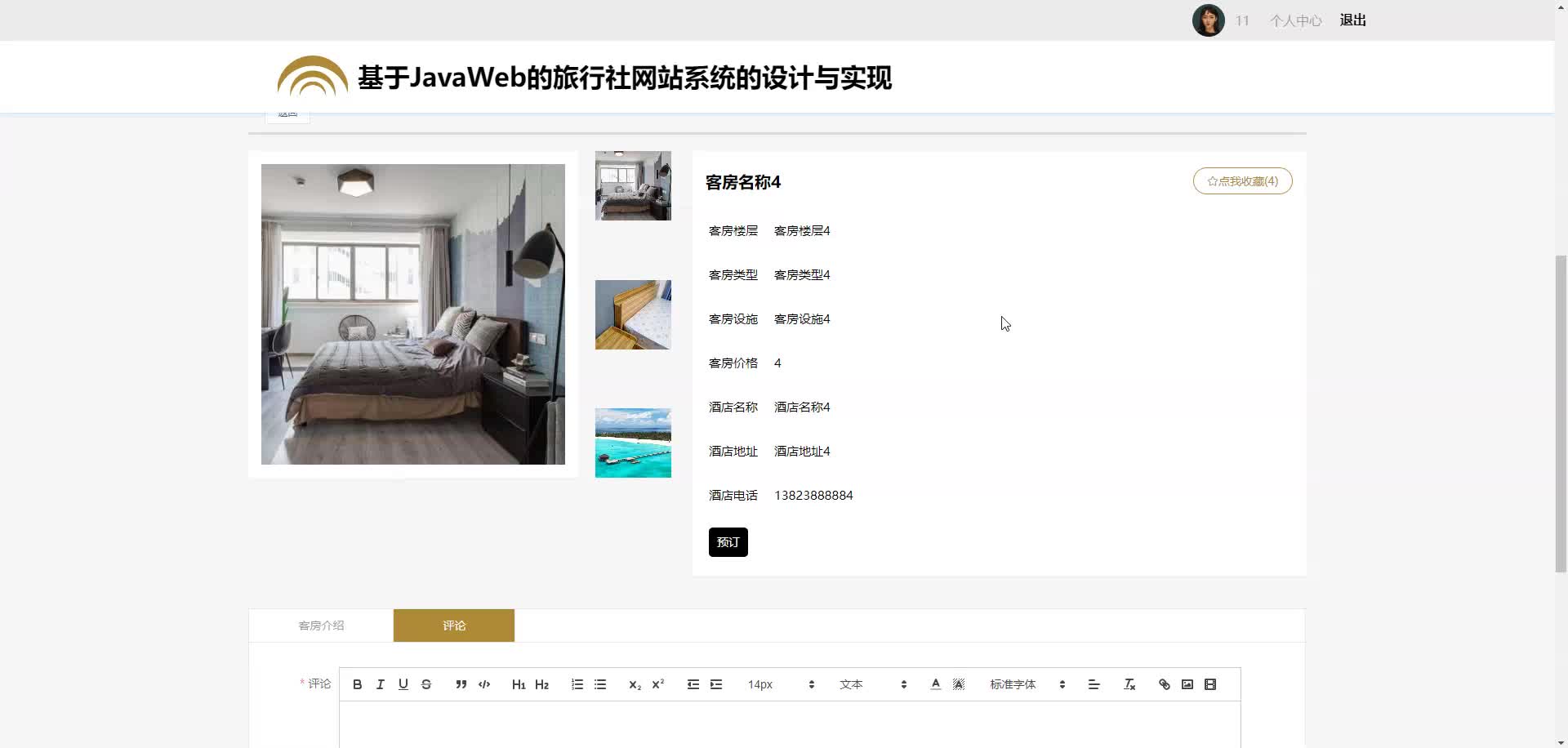This screenshot has height=748, width=1568.
Task: Click the 点我收藏(4) favorite button
Action: pyautogui.click(x=1242, y=180)
